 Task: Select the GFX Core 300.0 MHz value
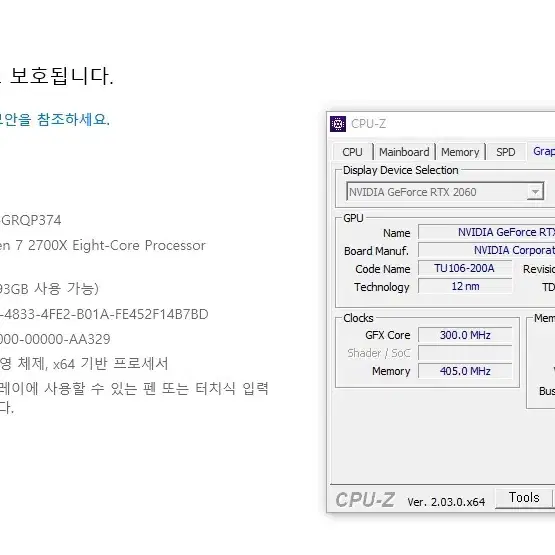point(465,335)
